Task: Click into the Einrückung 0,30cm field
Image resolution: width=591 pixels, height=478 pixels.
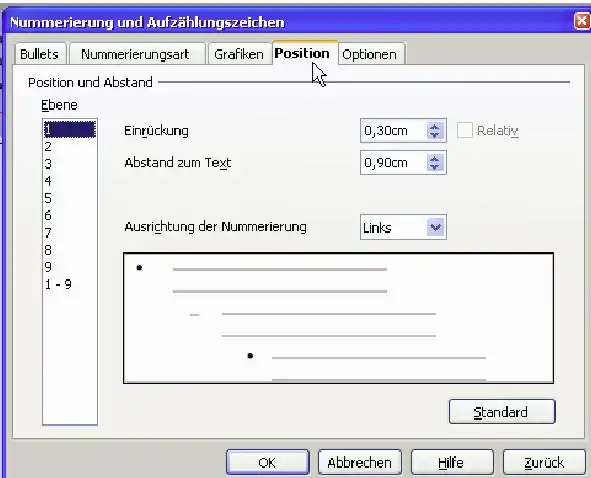Action: 394,130
